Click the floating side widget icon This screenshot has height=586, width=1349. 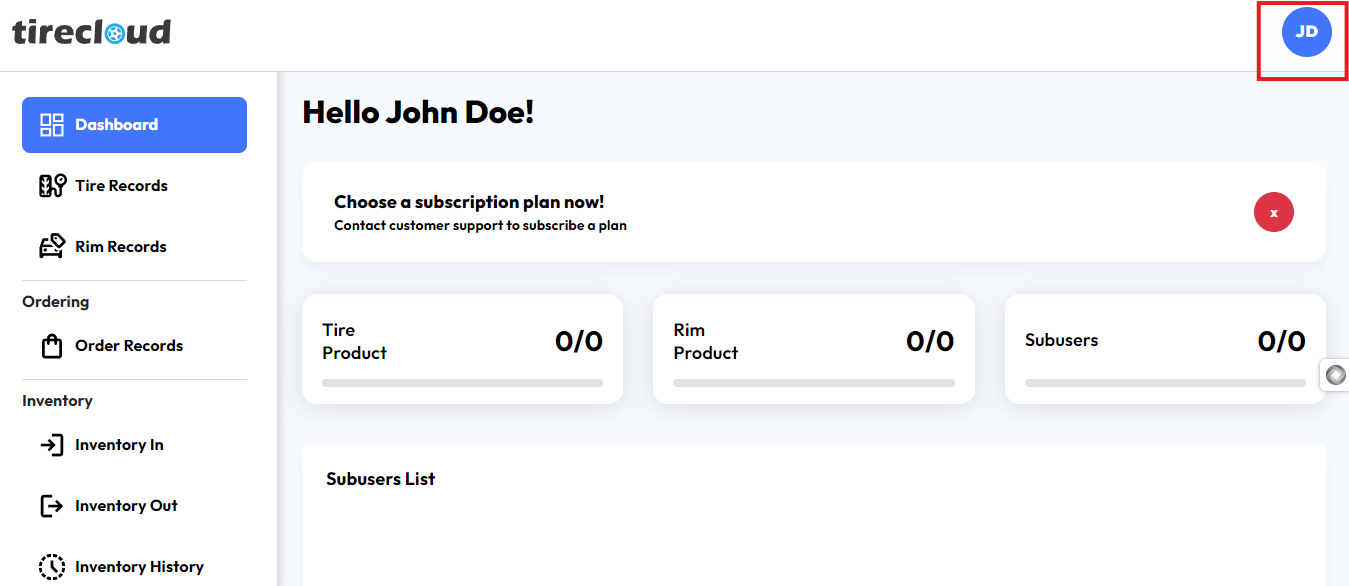[x=1336, y=375]
